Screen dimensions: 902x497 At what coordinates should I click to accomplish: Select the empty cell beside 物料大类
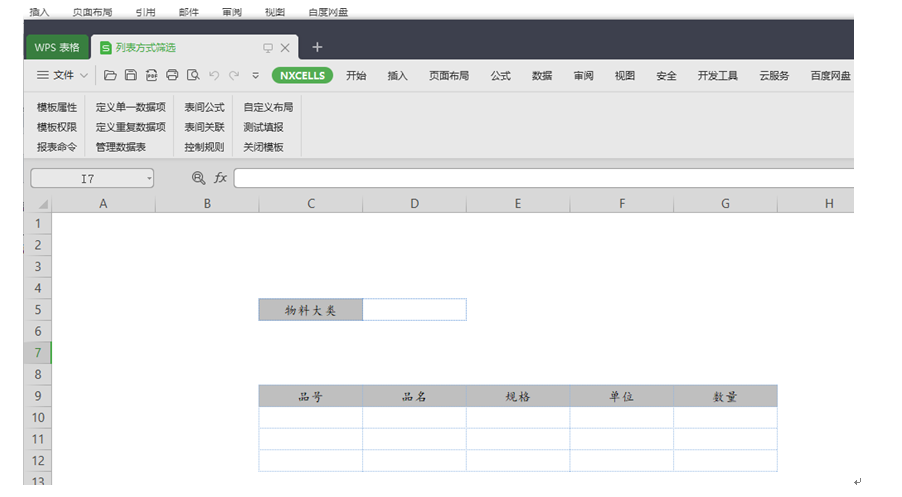414,310
